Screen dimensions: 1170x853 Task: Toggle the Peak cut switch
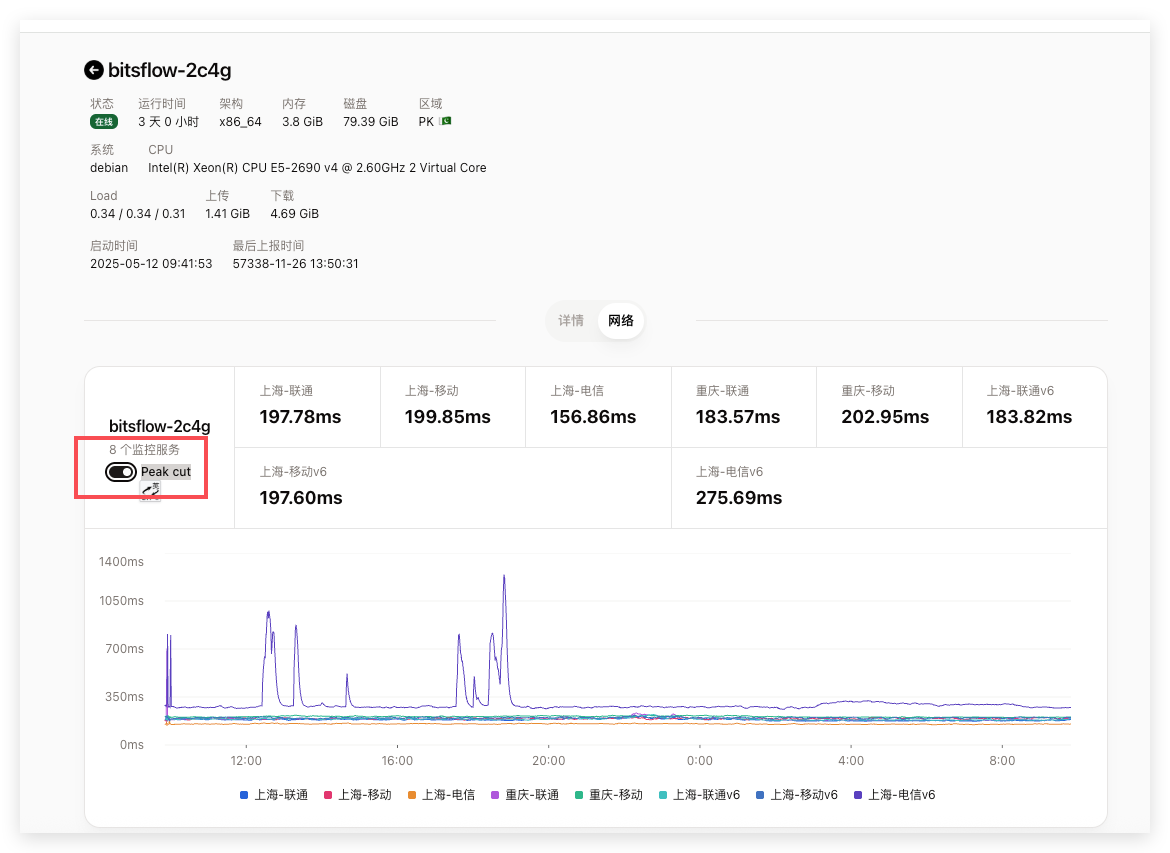(x=121, y=472)
